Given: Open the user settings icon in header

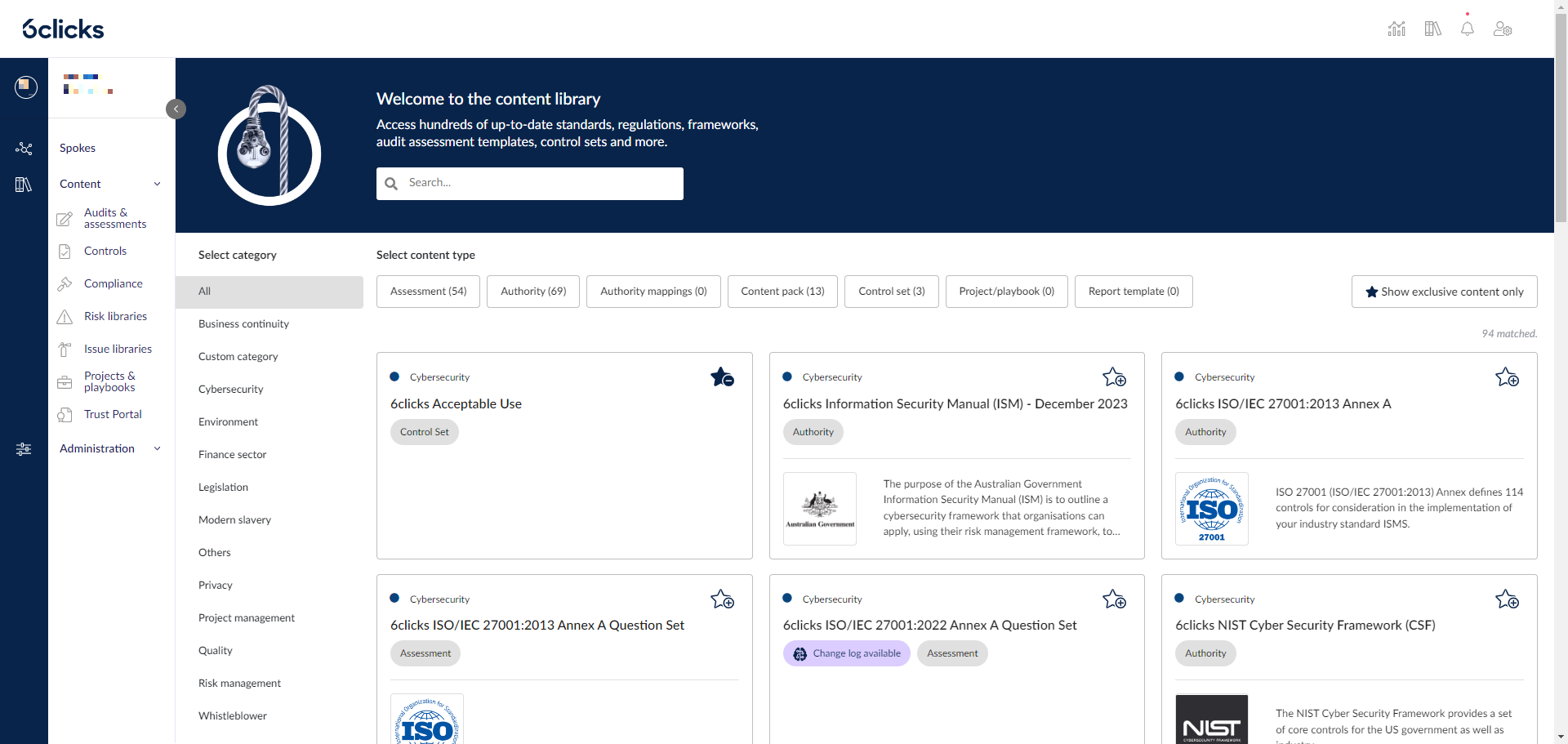Looking at the screenshot, I should (1503, 29).
